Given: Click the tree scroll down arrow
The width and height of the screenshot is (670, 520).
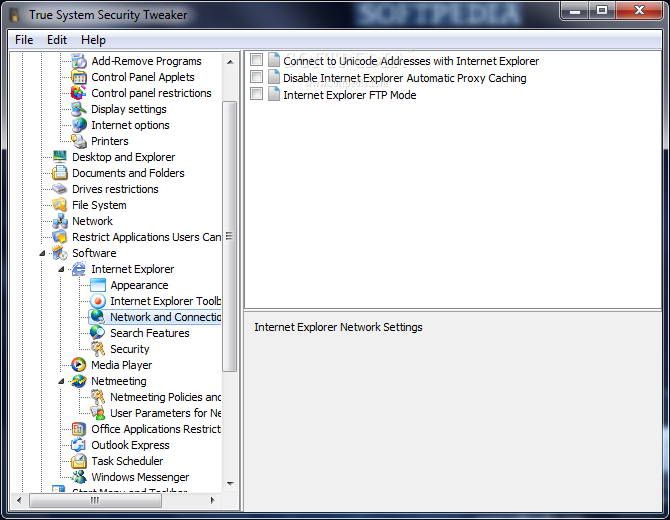Looking at the screenshot, I should click(x=230, y=484).
